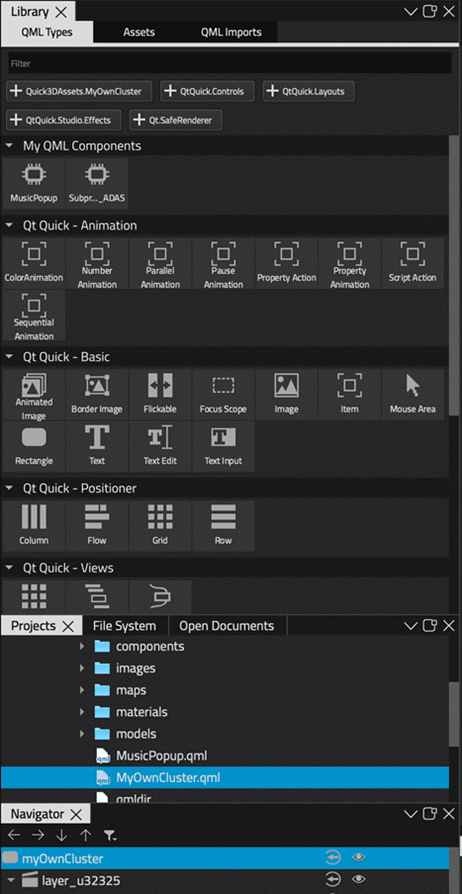The height and width of the screenshot is (894, 462).
Task: Select MusicPopup.qml file
Action: [161, 756]
